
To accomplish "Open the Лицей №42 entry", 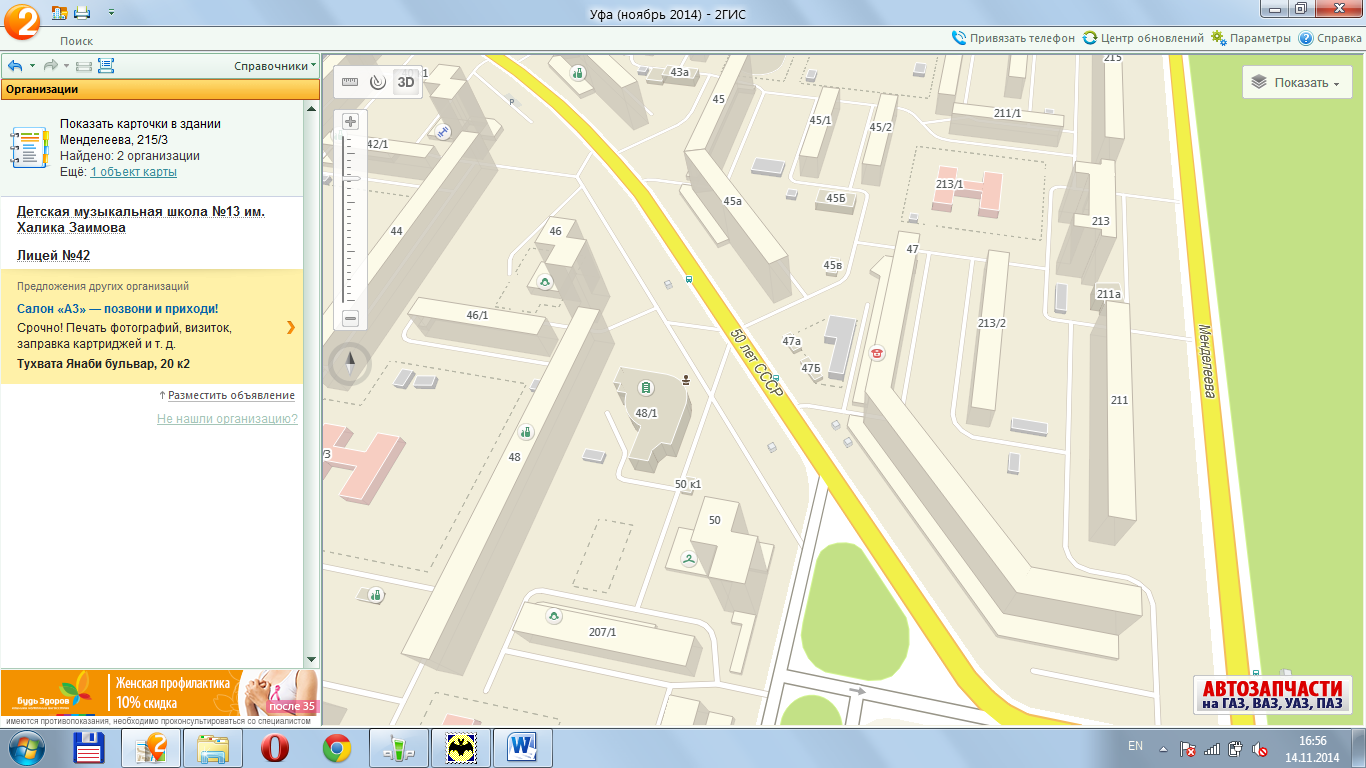I will coord(54,256).
